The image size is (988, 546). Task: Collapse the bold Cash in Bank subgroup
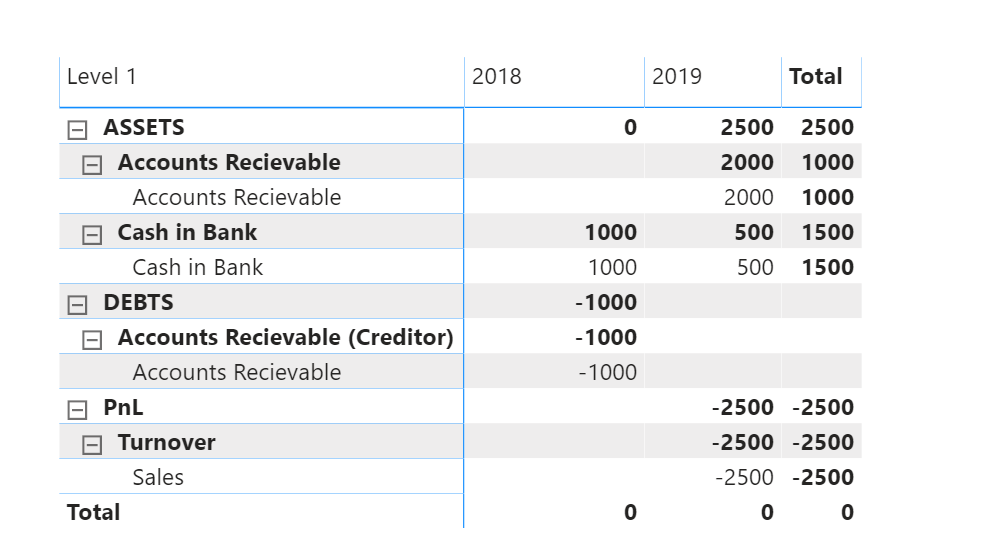(x=92, y=234)
